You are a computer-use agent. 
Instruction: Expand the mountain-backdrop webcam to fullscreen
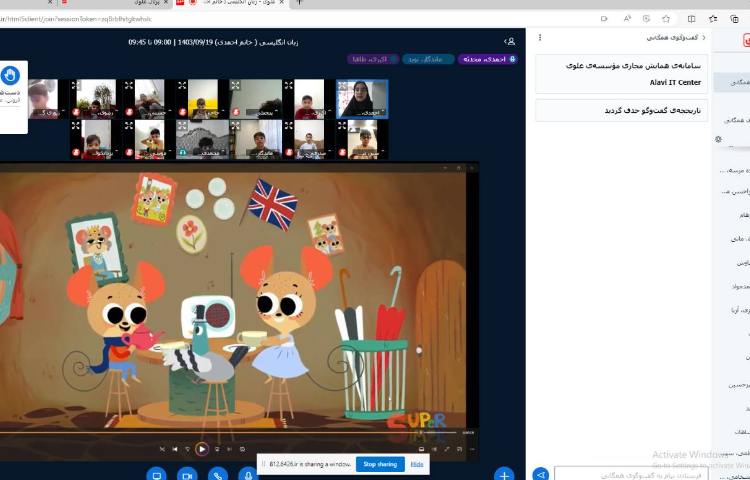click(182, 125)
